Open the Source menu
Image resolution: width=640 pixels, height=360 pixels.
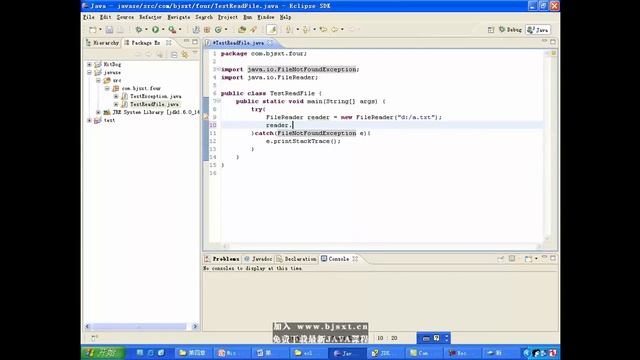[x=125, y=17]
